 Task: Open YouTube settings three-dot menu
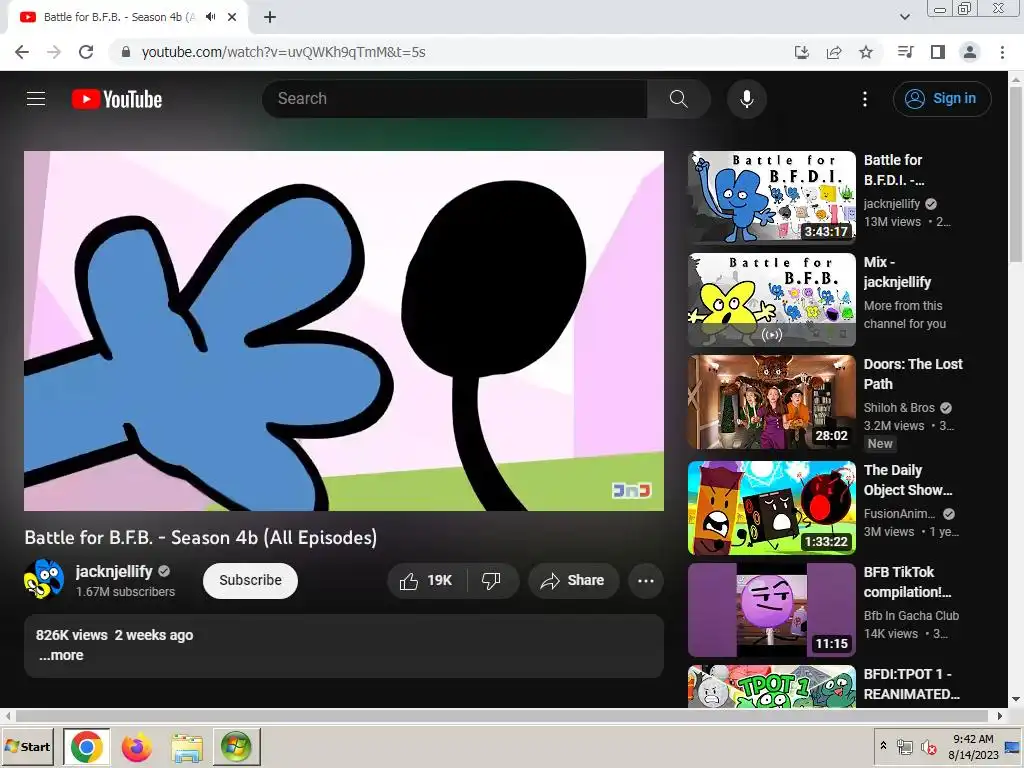click(x=865, y=99)
